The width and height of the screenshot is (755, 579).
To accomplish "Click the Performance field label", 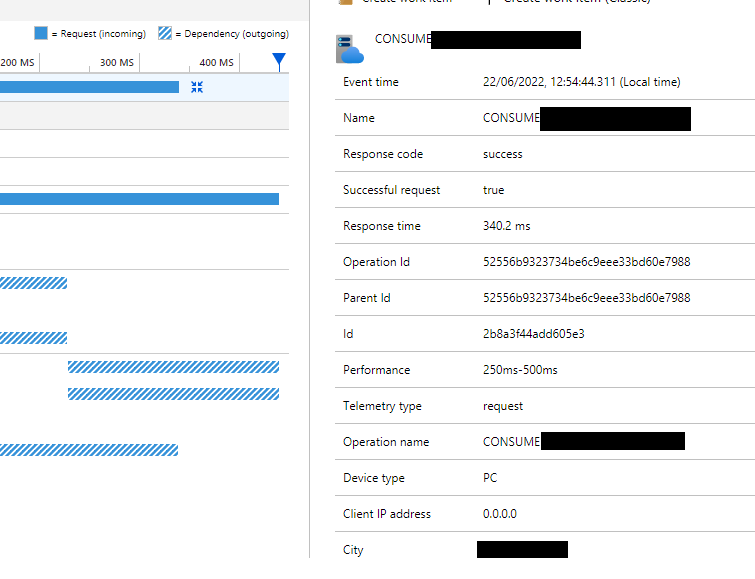I will coord(377,370).
